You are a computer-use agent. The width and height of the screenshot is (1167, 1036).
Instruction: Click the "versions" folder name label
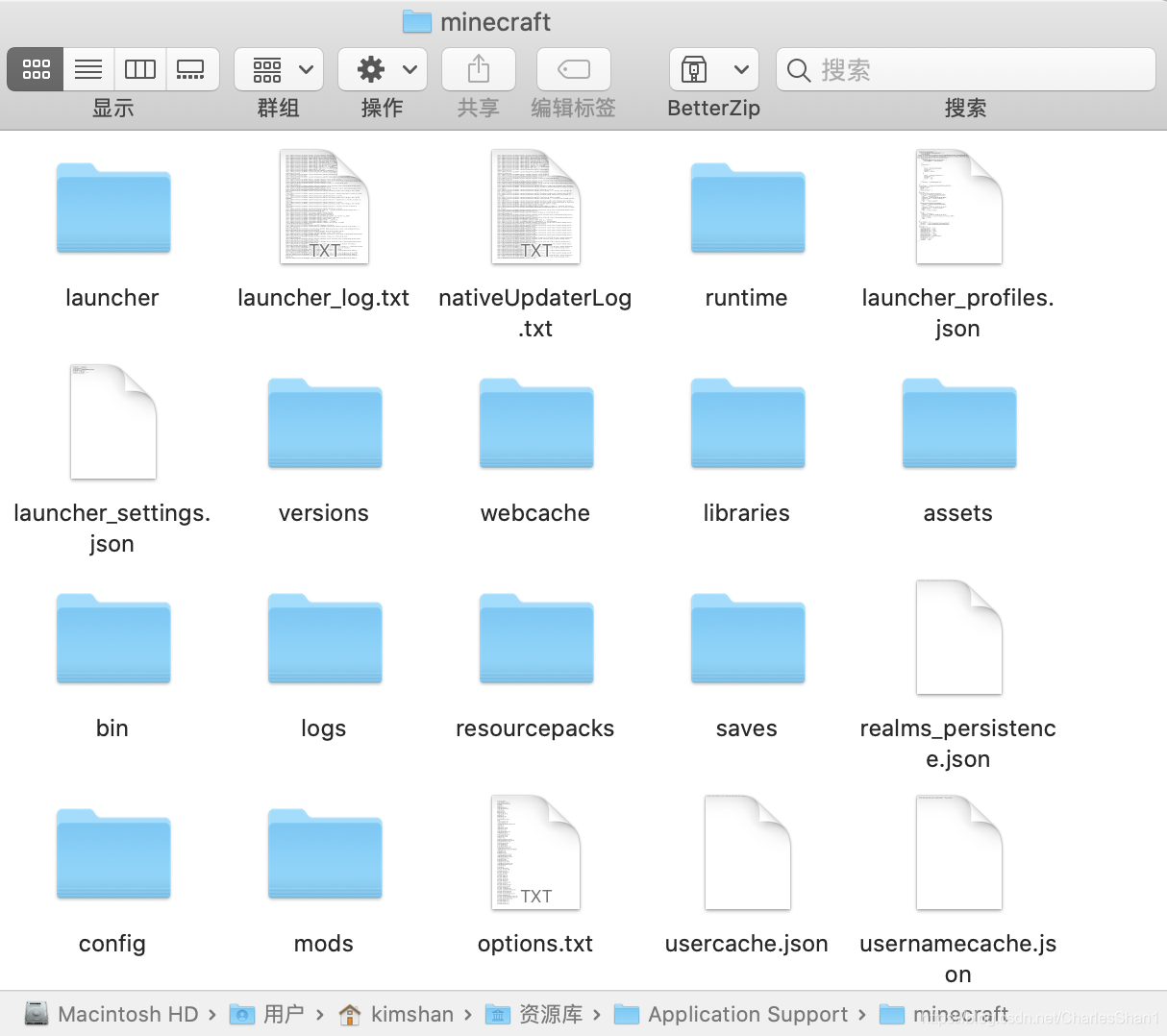tap(324, 513)
